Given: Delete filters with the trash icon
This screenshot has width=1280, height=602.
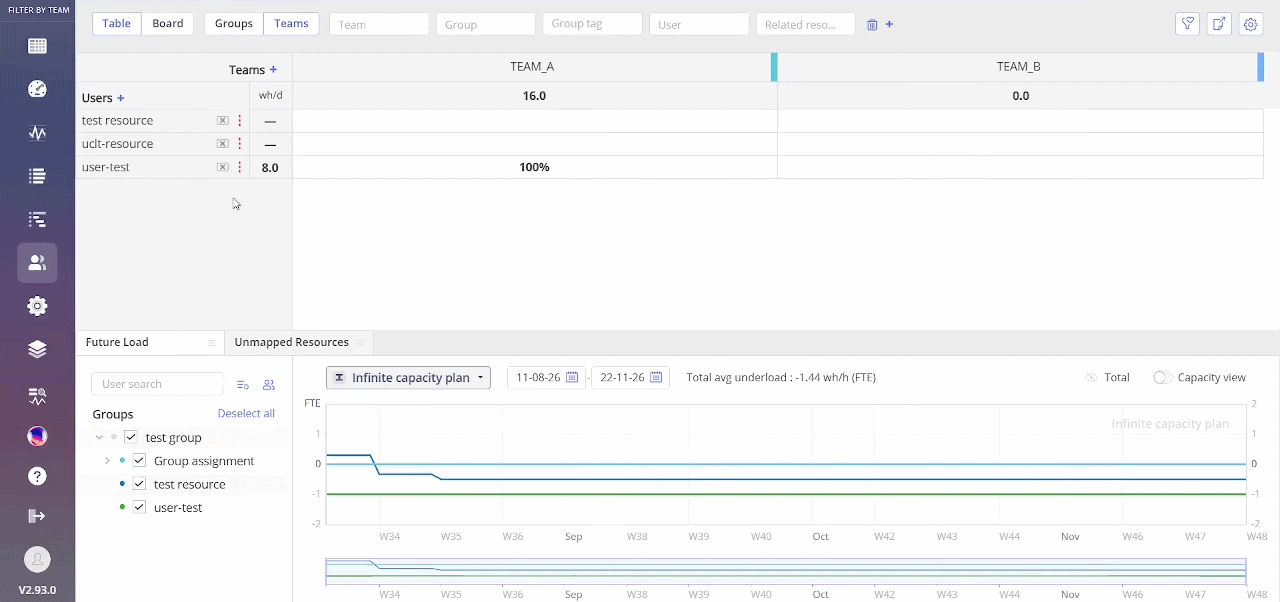Looking at the screenshot, I should tap(872, 25).
